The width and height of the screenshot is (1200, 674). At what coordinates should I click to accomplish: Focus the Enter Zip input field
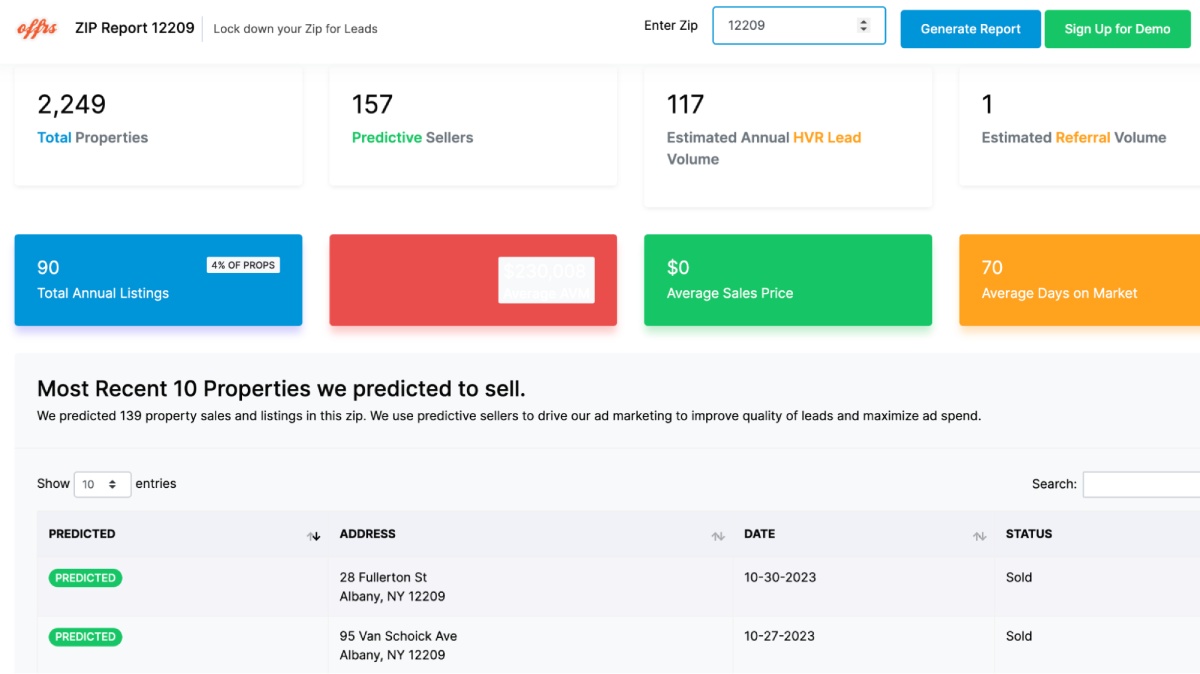[785, 26]
